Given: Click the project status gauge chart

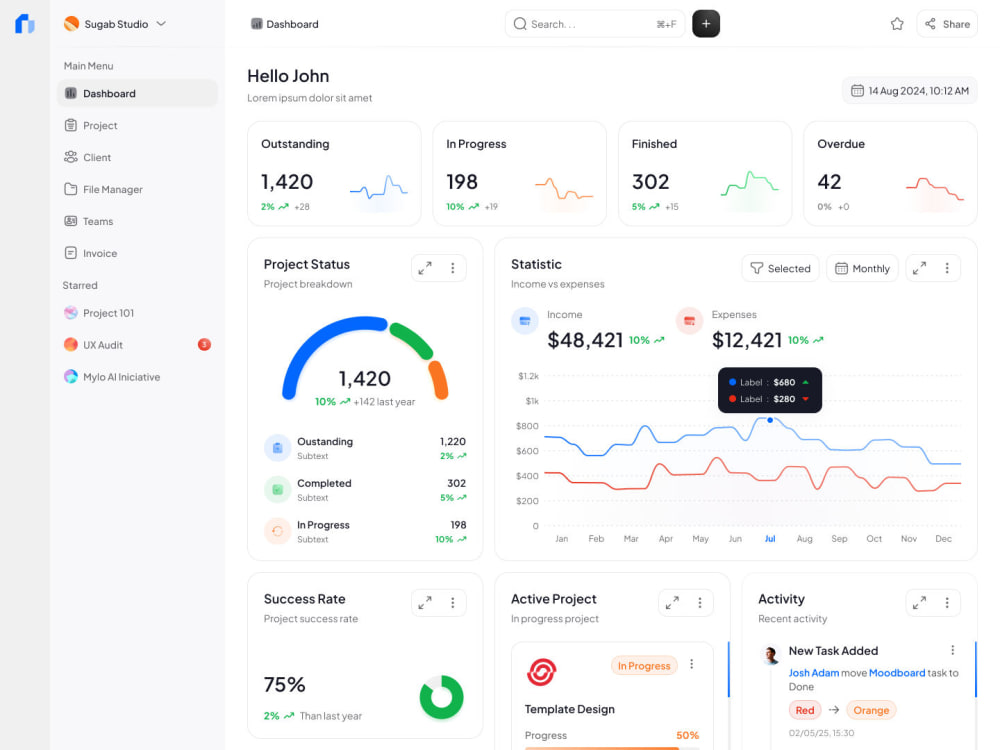Looking at the screenshot, I should 365,357.
